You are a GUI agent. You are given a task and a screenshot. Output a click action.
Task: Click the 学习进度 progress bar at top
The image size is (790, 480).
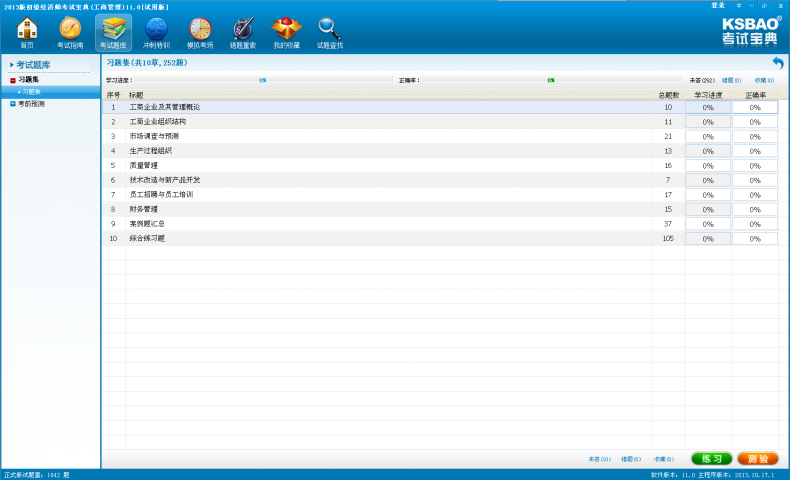point(262,80)
